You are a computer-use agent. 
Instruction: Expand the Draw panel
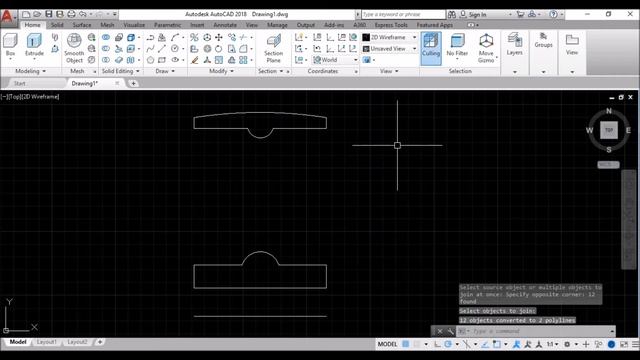tap(165, 71)
